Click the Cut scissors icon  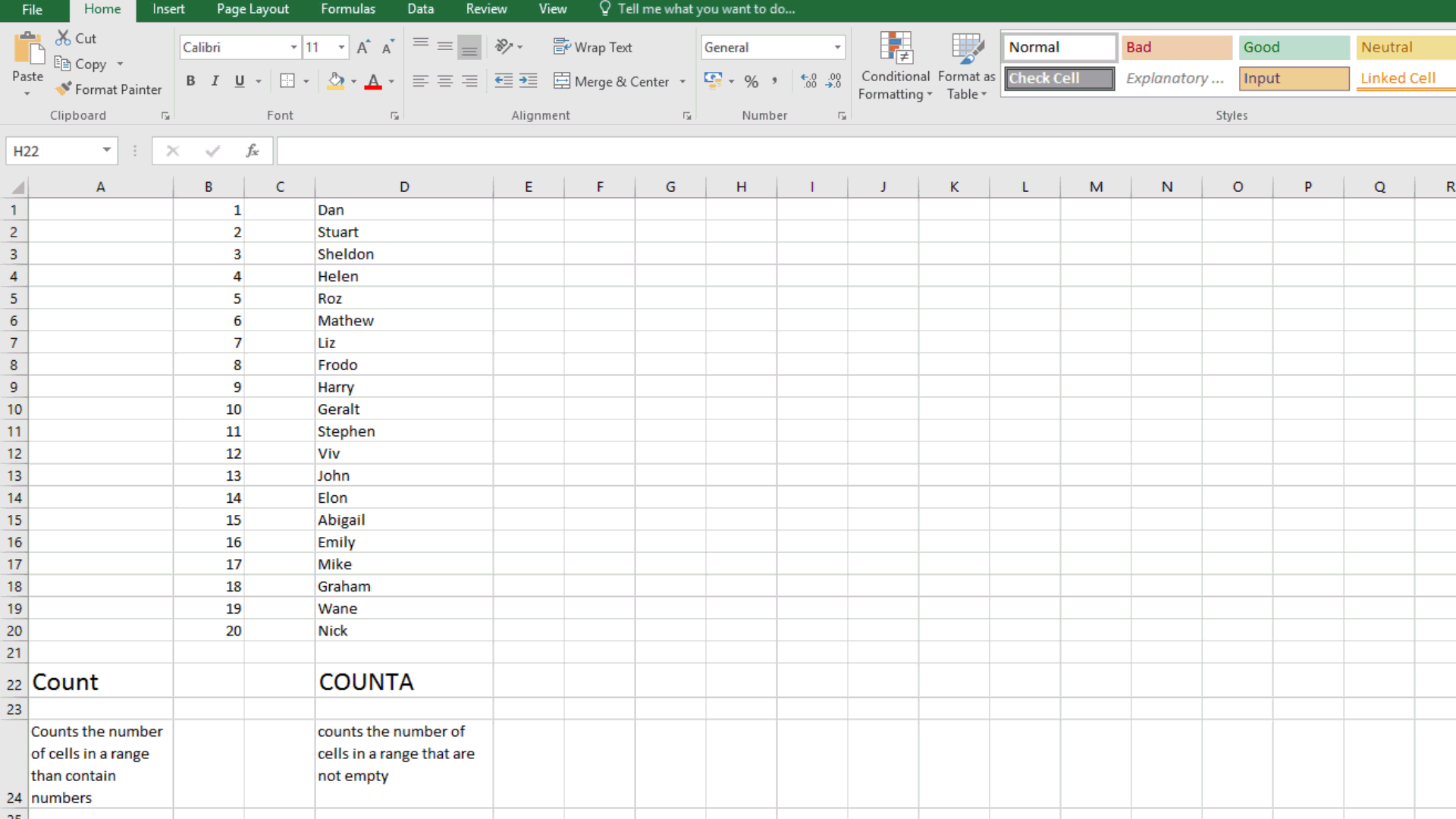[63, 38]
